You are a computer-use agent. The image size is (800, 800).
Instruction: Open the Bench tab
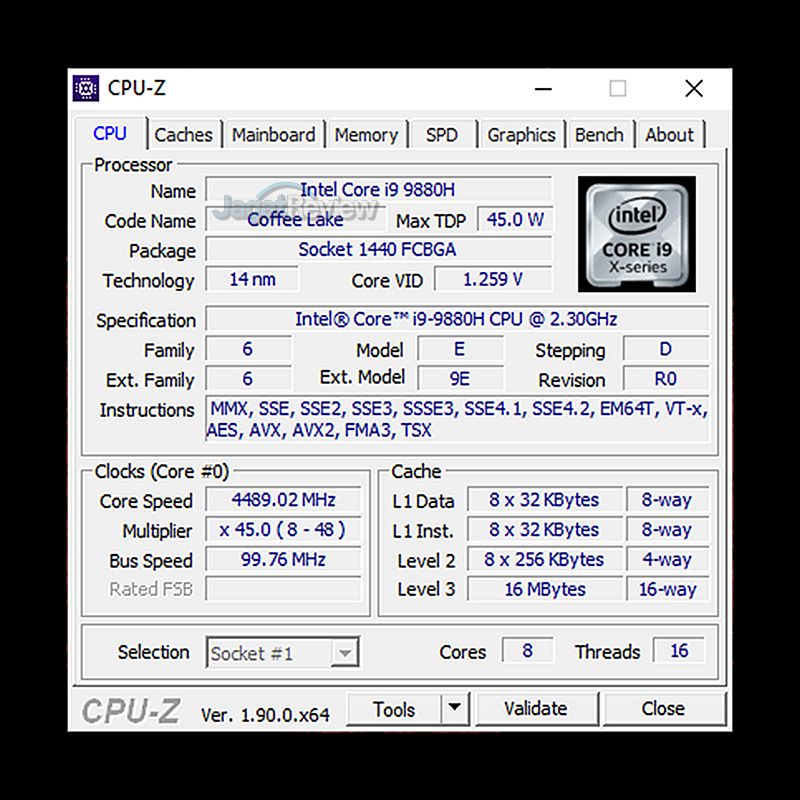pyautogui.click(x=599, y=135)
